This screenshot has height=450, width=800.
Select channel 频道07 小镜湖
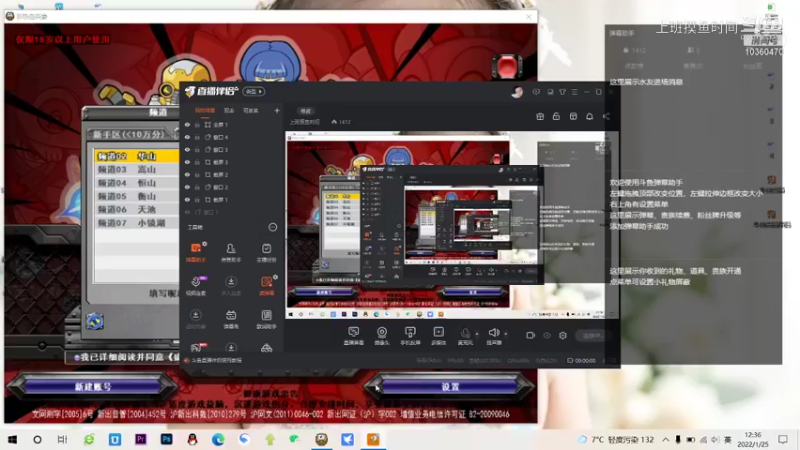(x=136, y=223)
